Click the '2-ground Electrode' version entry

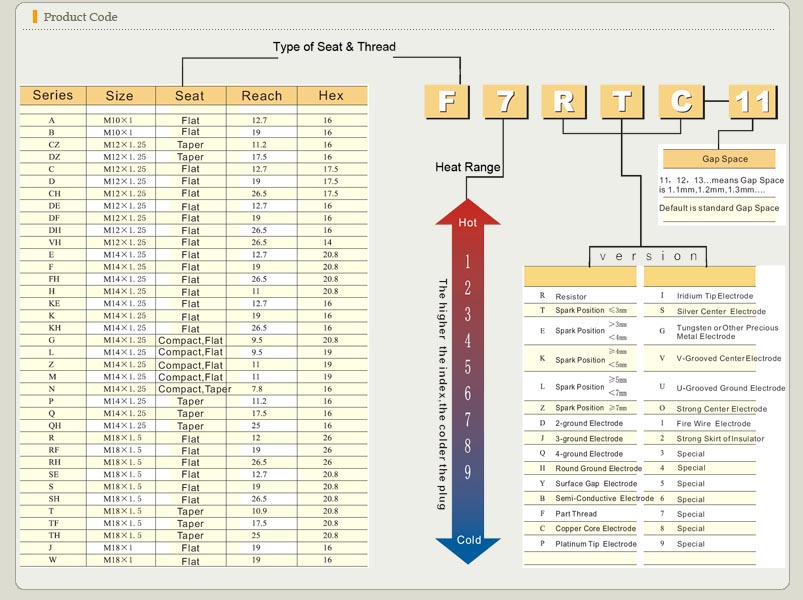pos(589,423)
